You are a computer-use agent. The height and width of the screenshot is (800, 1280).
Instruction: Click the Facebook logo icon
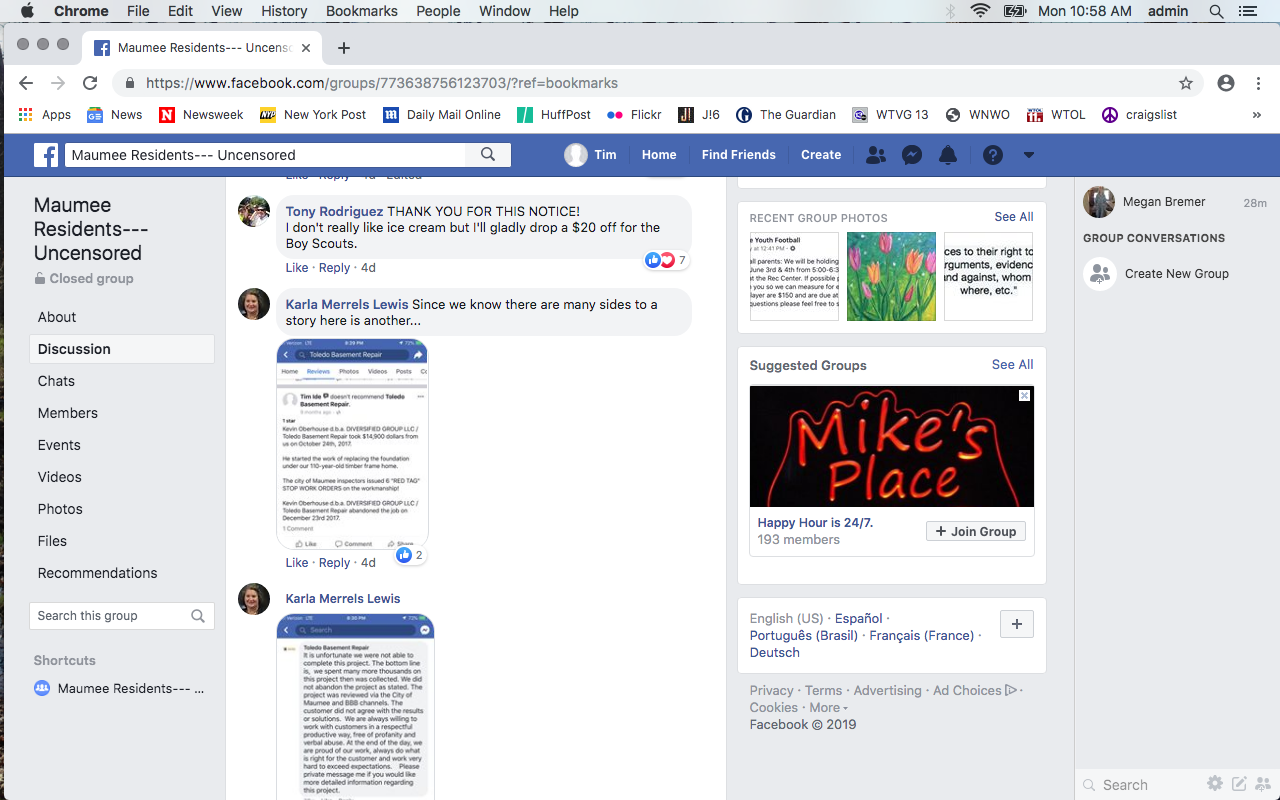point(46,155)
